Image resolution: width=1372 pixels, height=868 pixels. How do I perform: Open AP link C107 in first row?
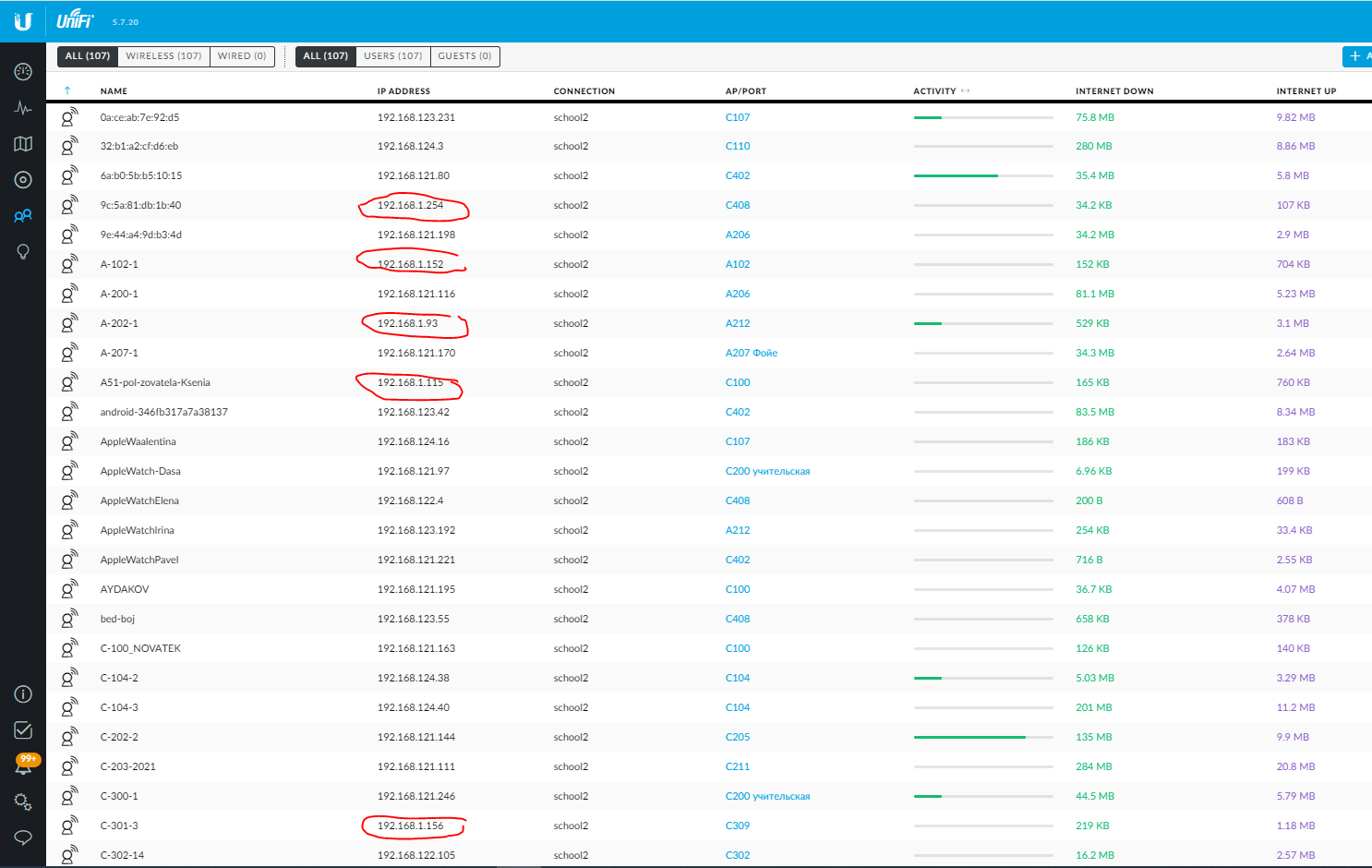coord(738,117)
